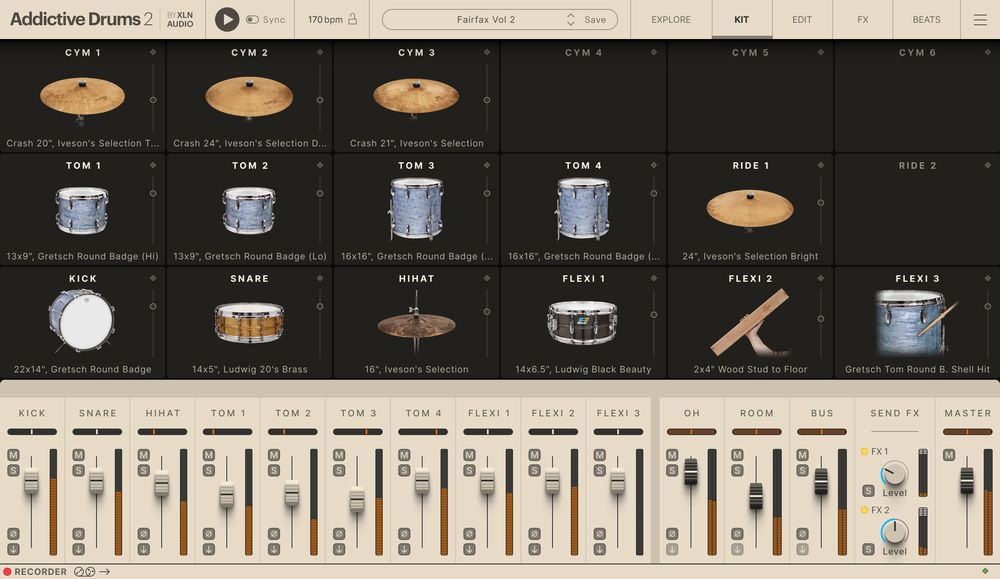Screen dimensions: 1000x579
Task: Phase-invert the Kick channel
Action: [x=14, y=535]
